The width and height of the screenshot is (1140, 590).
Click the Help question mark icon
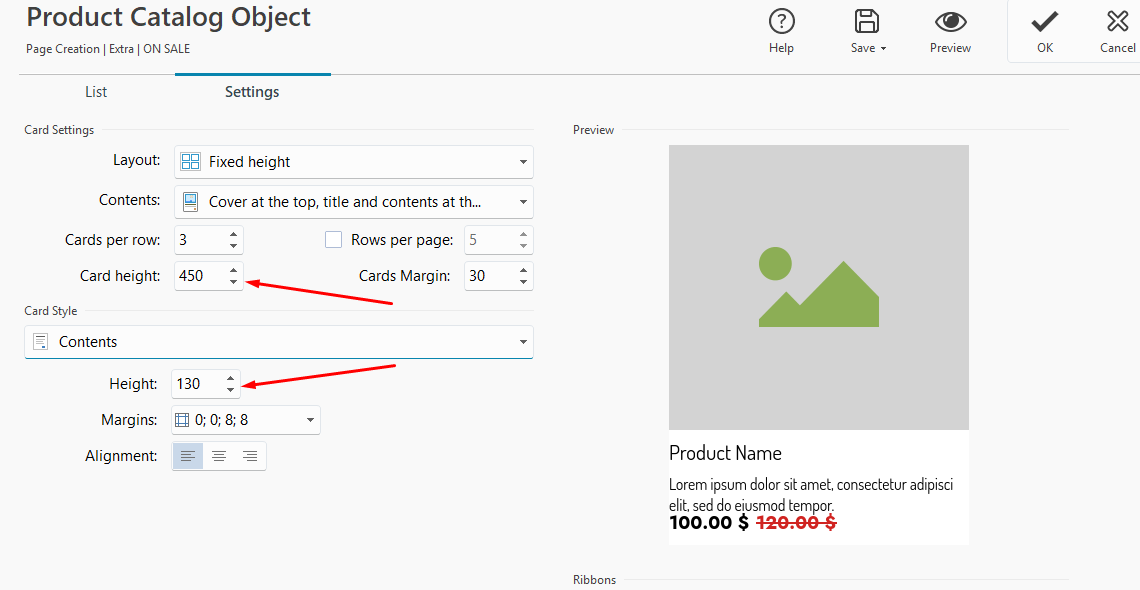[x=781, y=21]
